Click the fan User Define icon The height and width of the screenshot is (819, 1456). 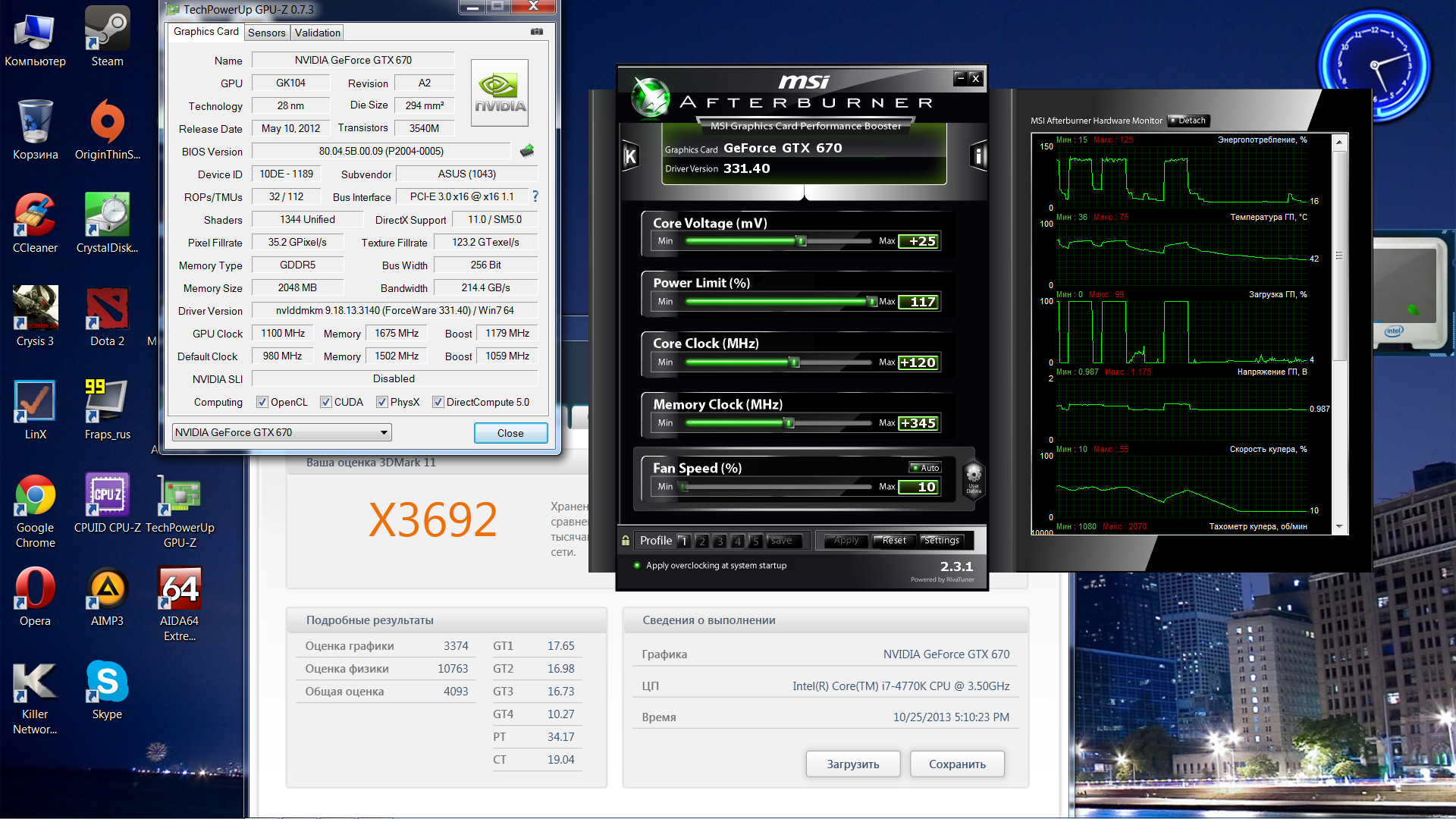[x=974, y=478]
